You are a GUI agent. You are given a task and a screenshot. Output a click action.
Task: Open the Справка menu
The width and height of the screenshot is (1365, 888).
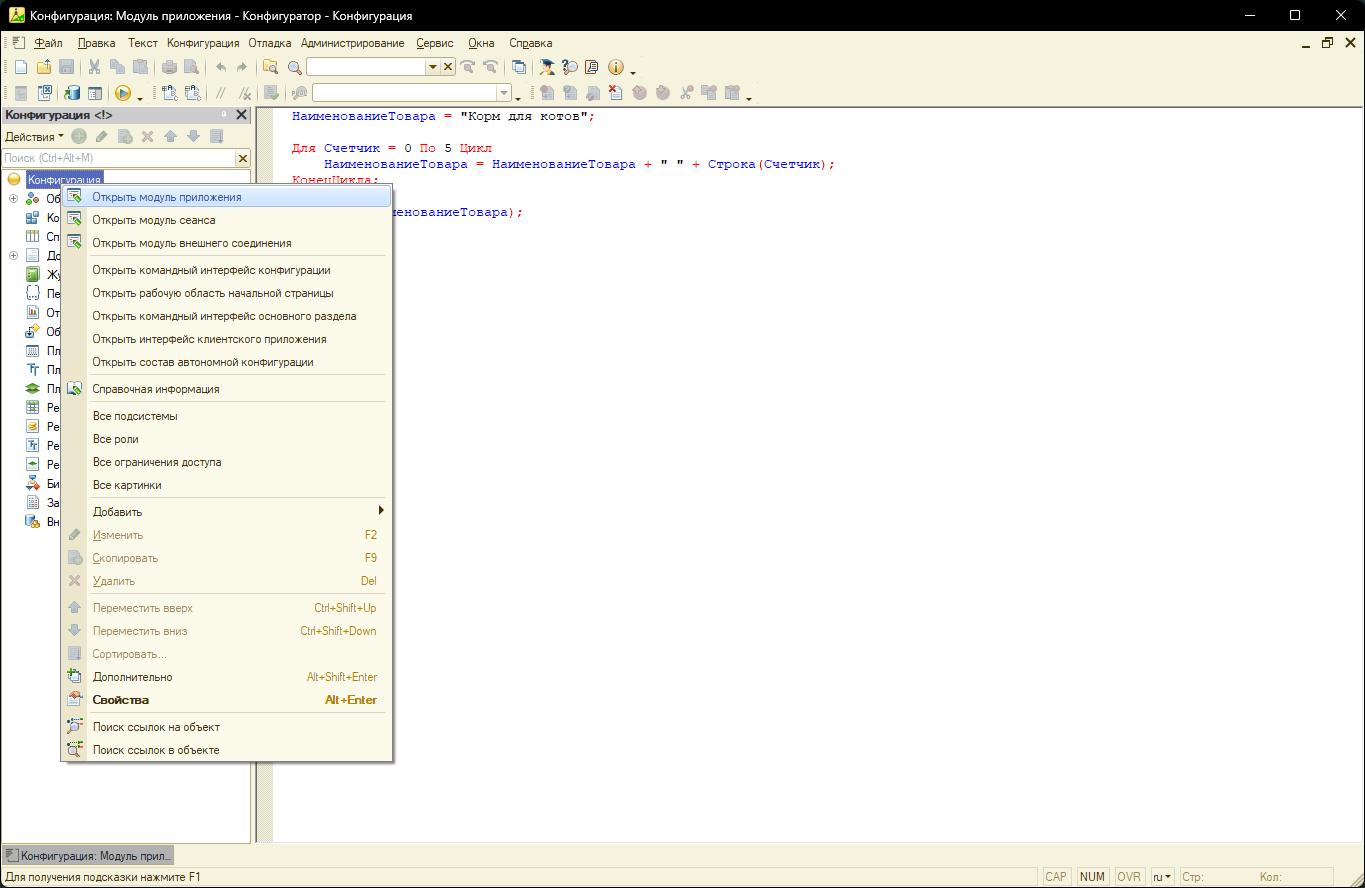coord(530,43)
